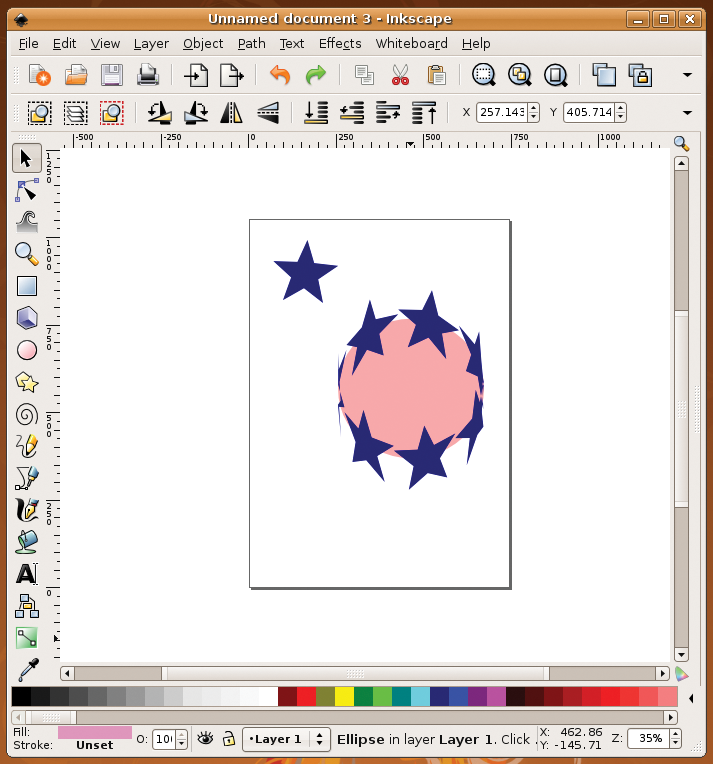Click the opacity value field
This screenshot has height=764, width=713.
(164, 739)
